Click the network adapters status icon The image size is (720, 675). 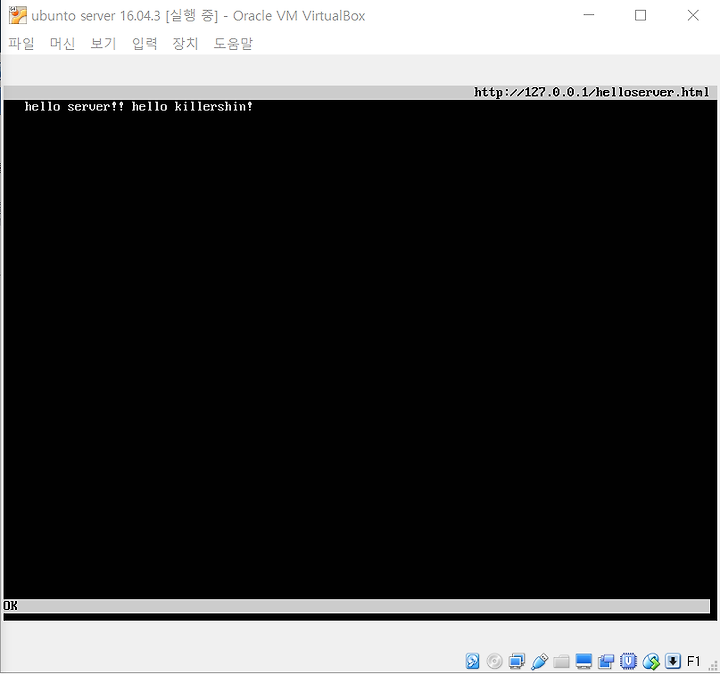[517, 661]
